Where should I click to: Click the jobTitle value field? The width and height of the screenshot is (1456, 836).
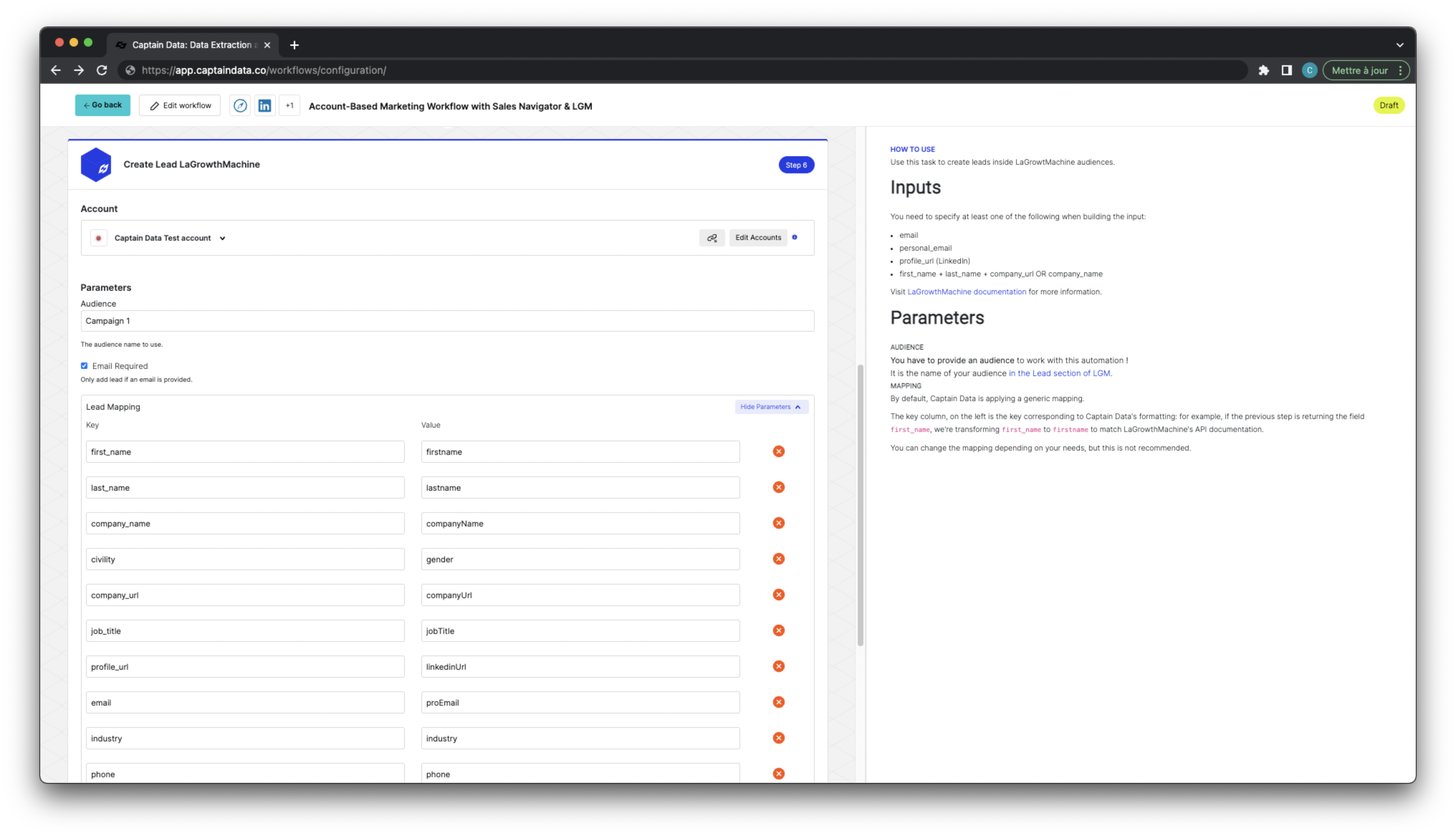(580, 631)
